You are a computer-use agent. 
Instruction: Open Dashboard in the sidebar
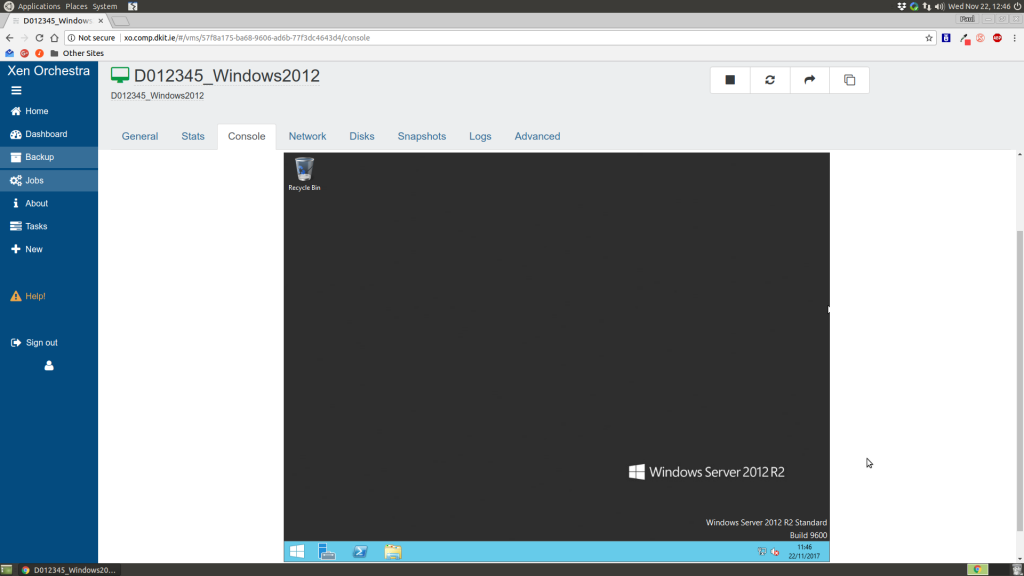[x=49, y=134]
